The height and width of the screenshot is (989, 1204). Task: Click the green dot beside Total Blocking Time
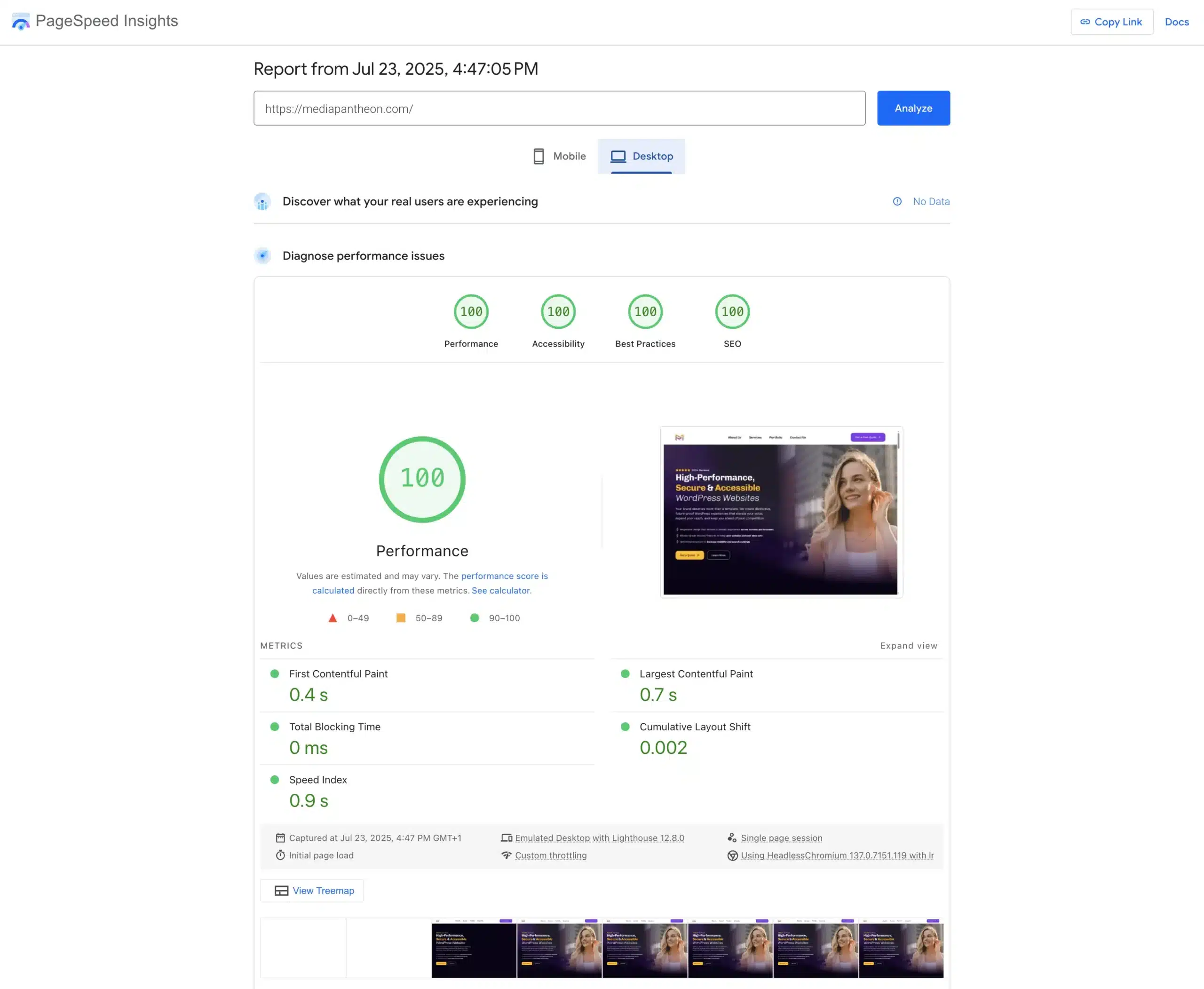point(275,727)
